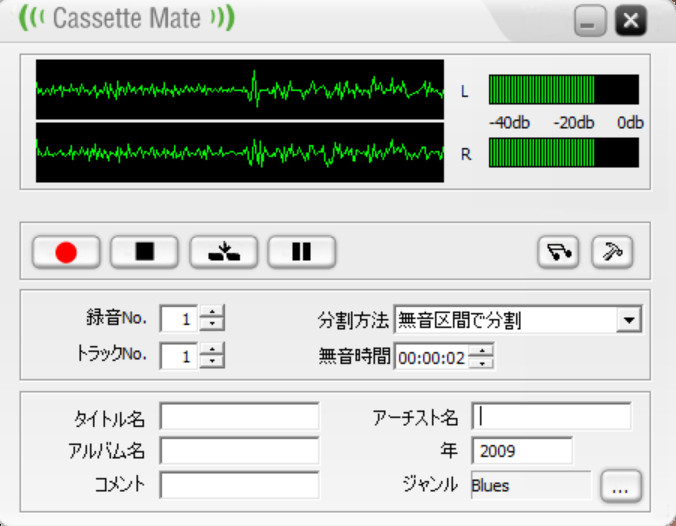Open the music player cart icon button
Screen dimensions: 676x526
click(558, 252)
